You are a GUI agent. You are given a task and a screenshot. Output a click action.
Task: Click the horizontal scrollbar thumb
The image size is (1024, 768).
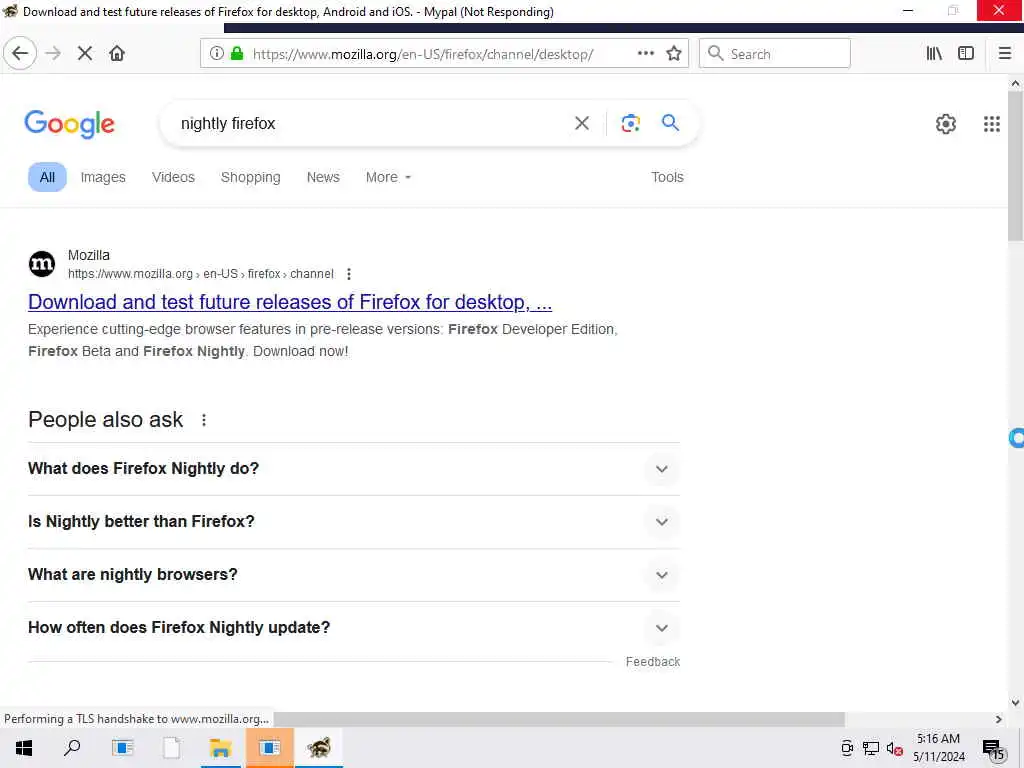(x=559, y=719)
